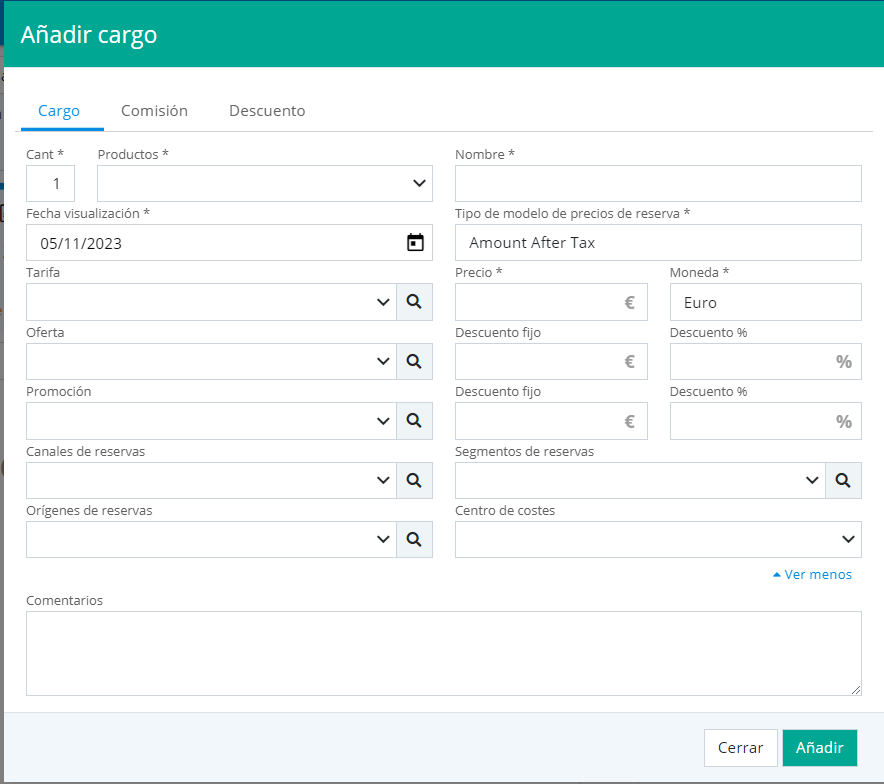This screenshot has height=784, width=884.
Task: Switch to the Descuento tab
Action: click(x=267, y=111)
